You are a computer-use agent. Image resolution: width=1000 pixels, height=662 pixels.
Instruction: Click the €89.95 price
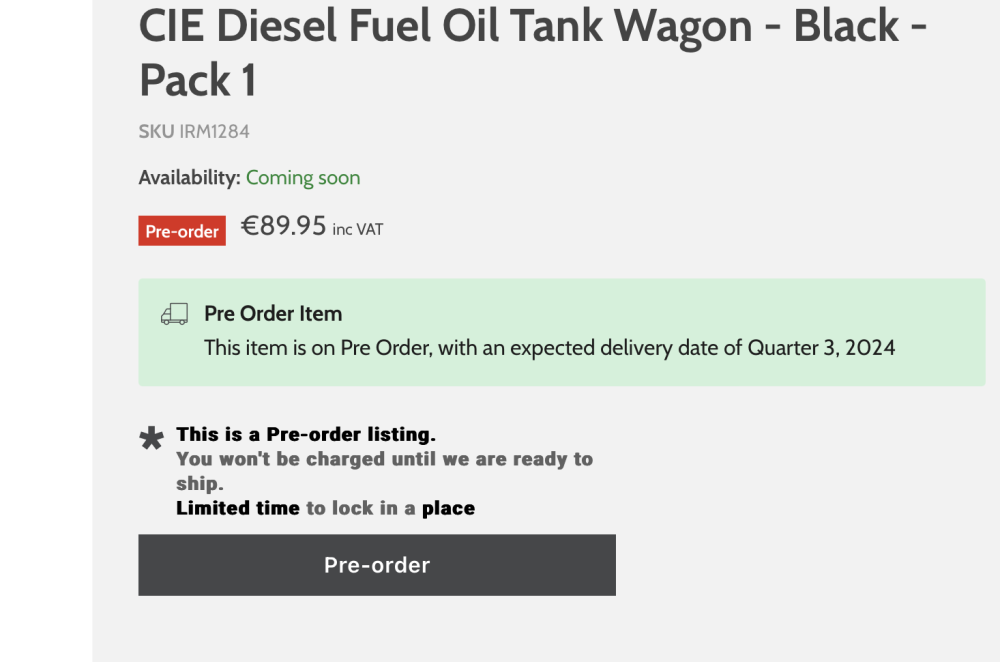284,226
